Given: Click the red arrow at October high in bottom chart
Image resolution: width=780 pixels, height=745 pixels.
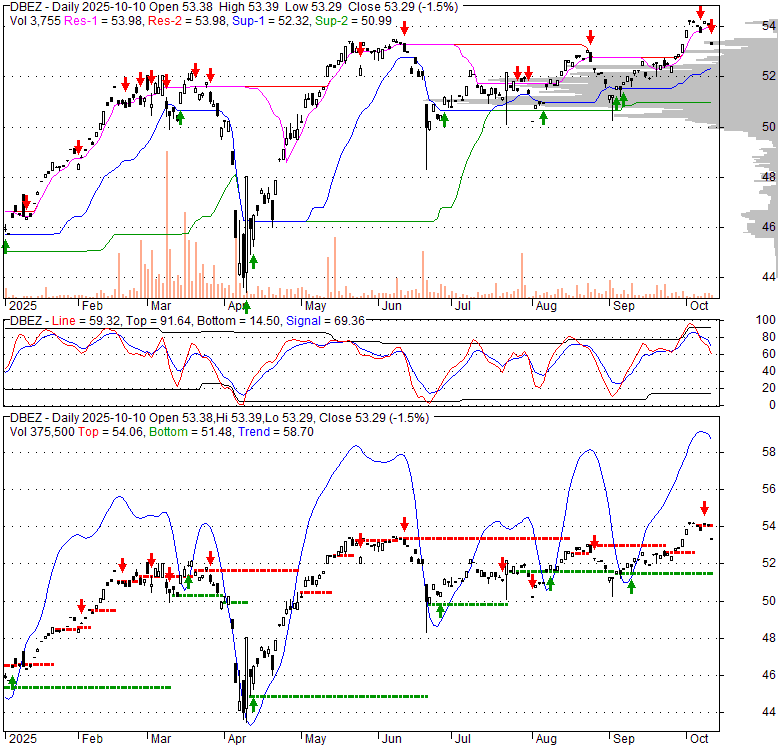Looking at the screenshot, I should (x=704, y=508).
